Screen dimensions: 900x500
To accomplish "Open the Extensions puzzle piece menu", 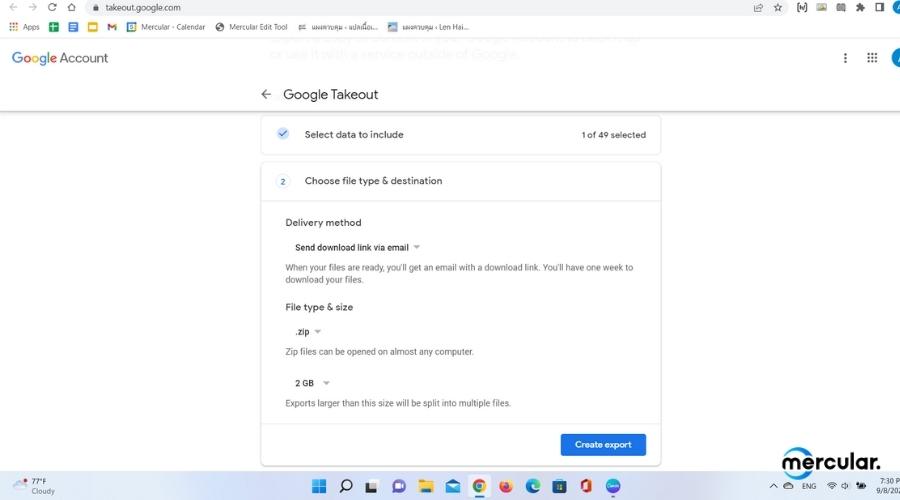I will click(860, 7).
